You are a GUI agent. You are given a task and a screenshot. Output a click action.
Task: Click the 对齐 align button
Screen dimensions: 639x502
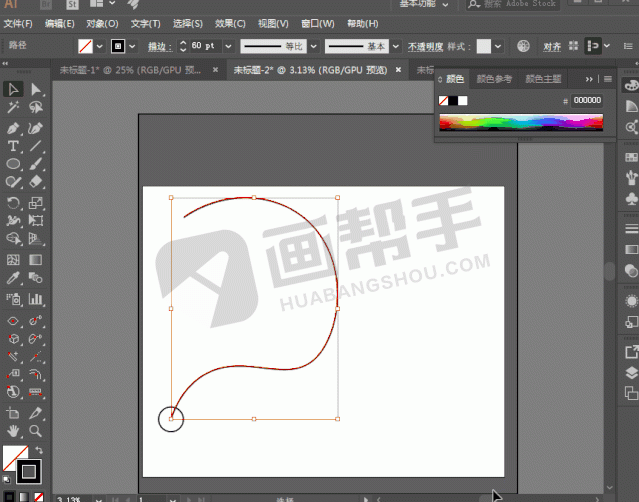[551, 46]
